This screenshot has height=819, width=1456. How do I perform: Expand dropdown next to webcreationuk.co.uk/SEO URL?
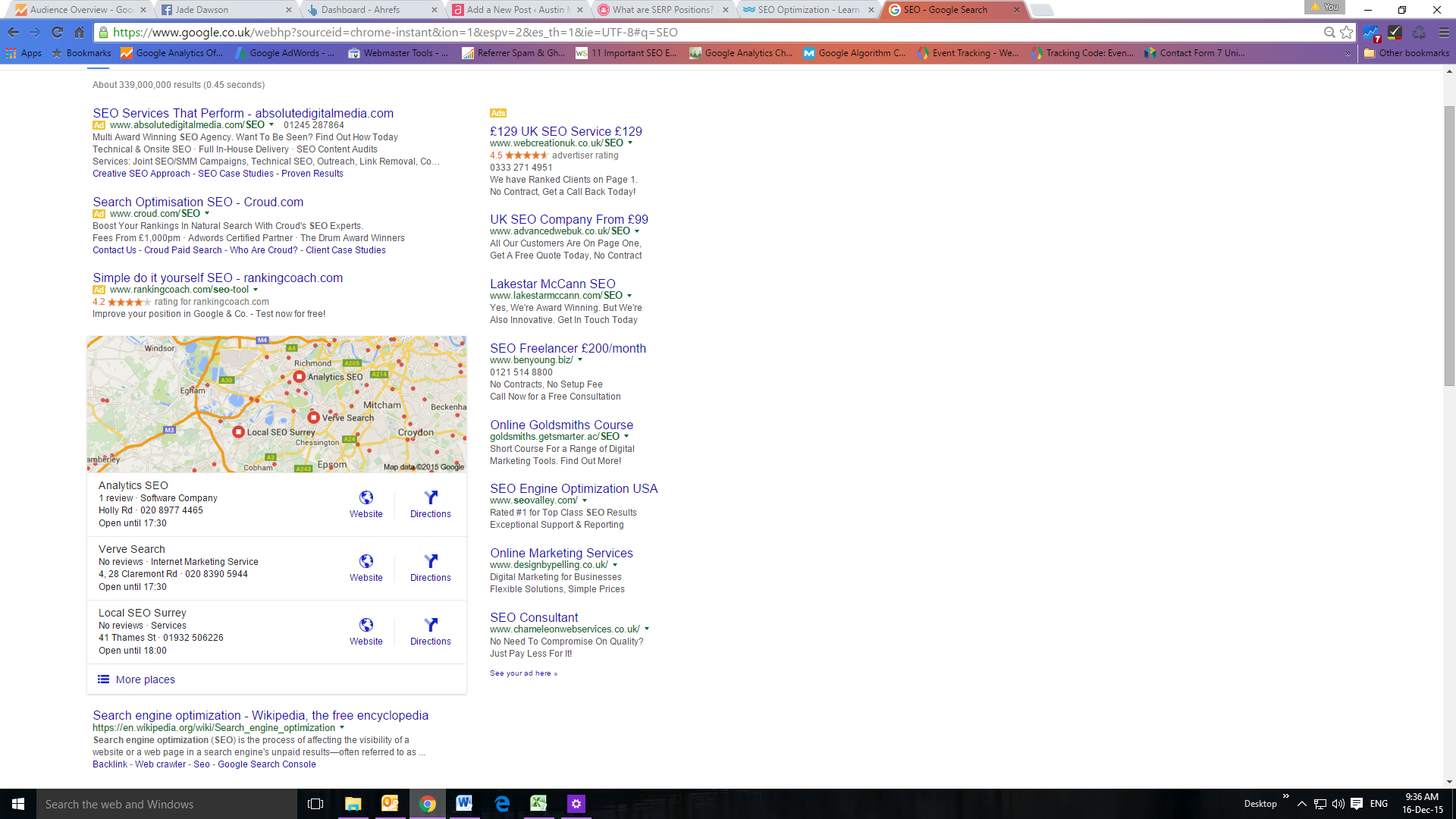pyautogui.click(x=630, y=143)
